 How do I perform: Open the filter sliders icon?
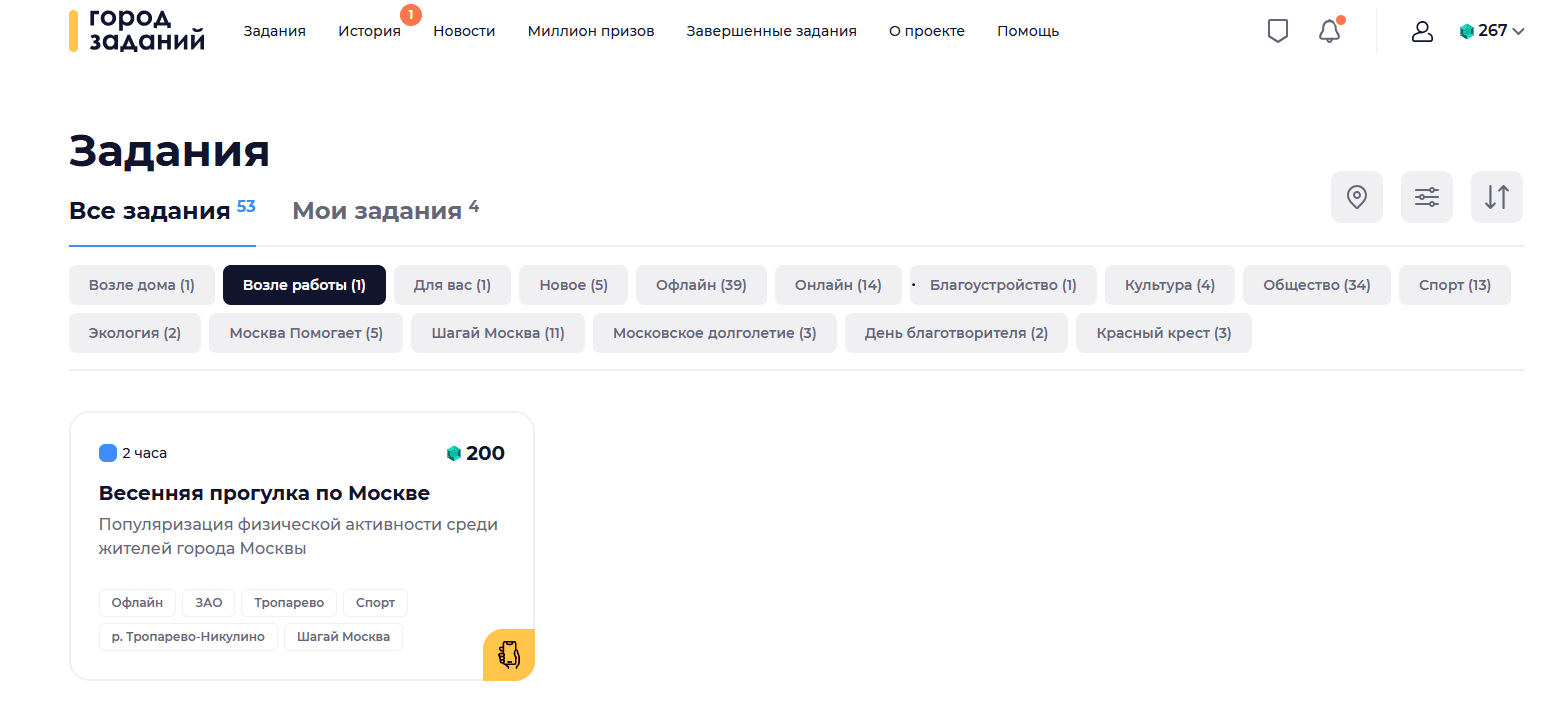[1427, 197]
